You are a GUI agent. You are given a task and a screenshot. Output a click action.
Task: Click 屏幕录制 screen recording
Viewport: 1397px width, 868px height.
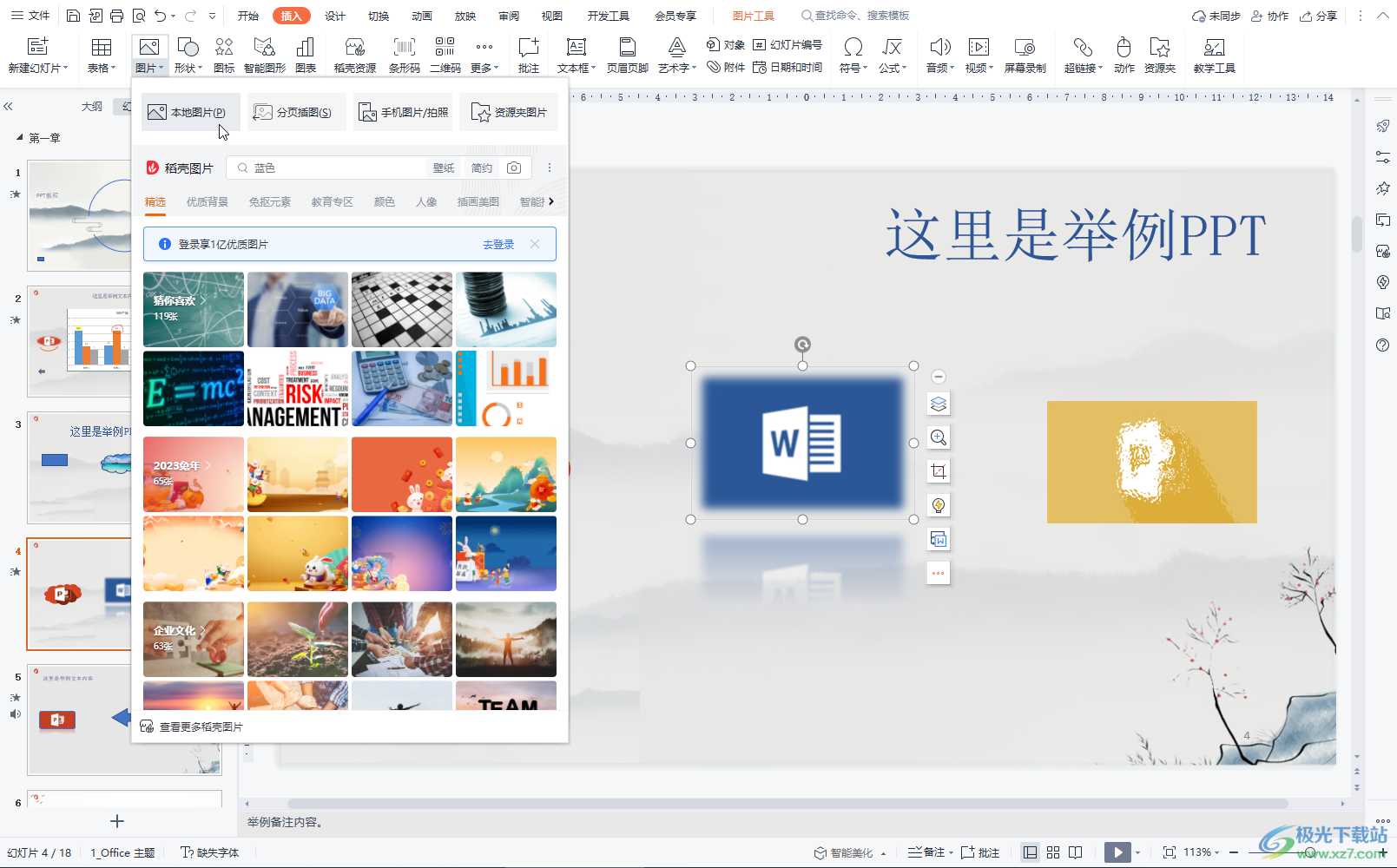tap(1025, 55)
